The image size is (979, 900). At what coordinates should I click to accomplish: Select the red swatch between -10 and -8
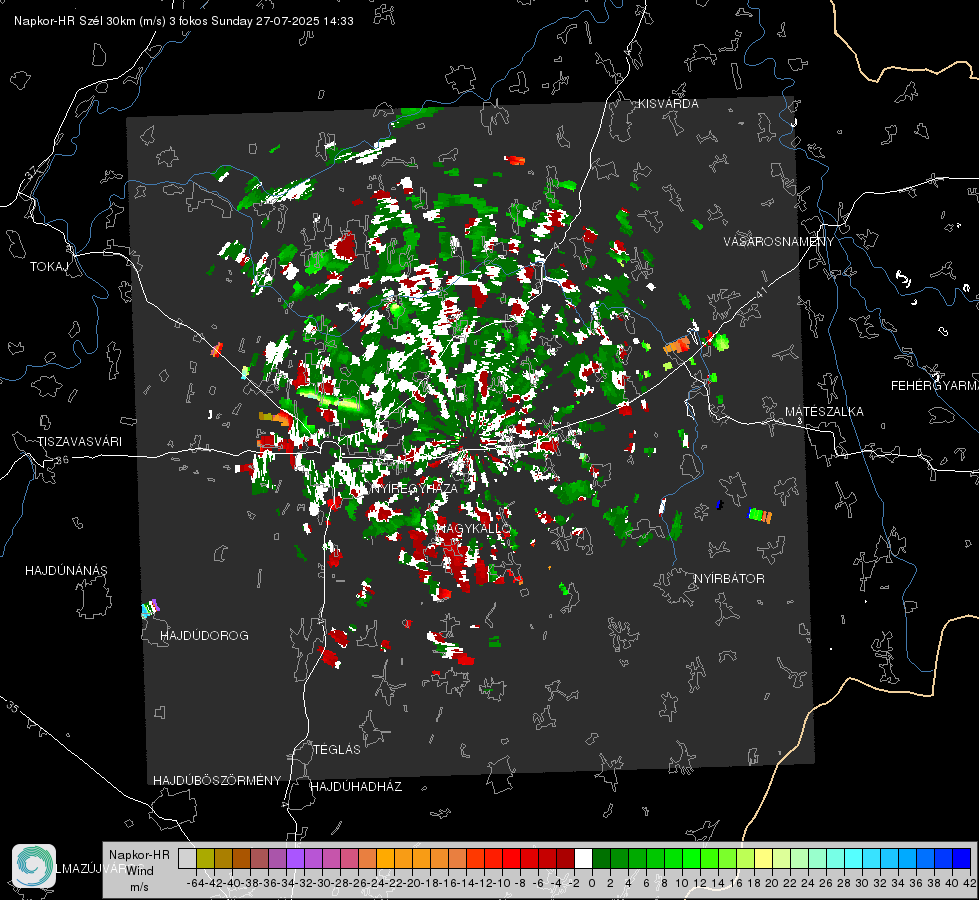511,858
